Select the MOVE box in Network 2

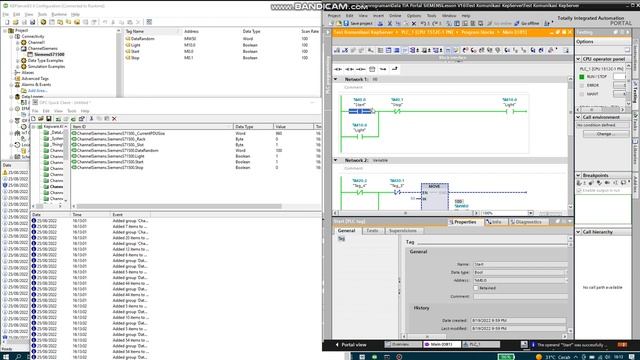pyautogui.click(x=435, y=197)
